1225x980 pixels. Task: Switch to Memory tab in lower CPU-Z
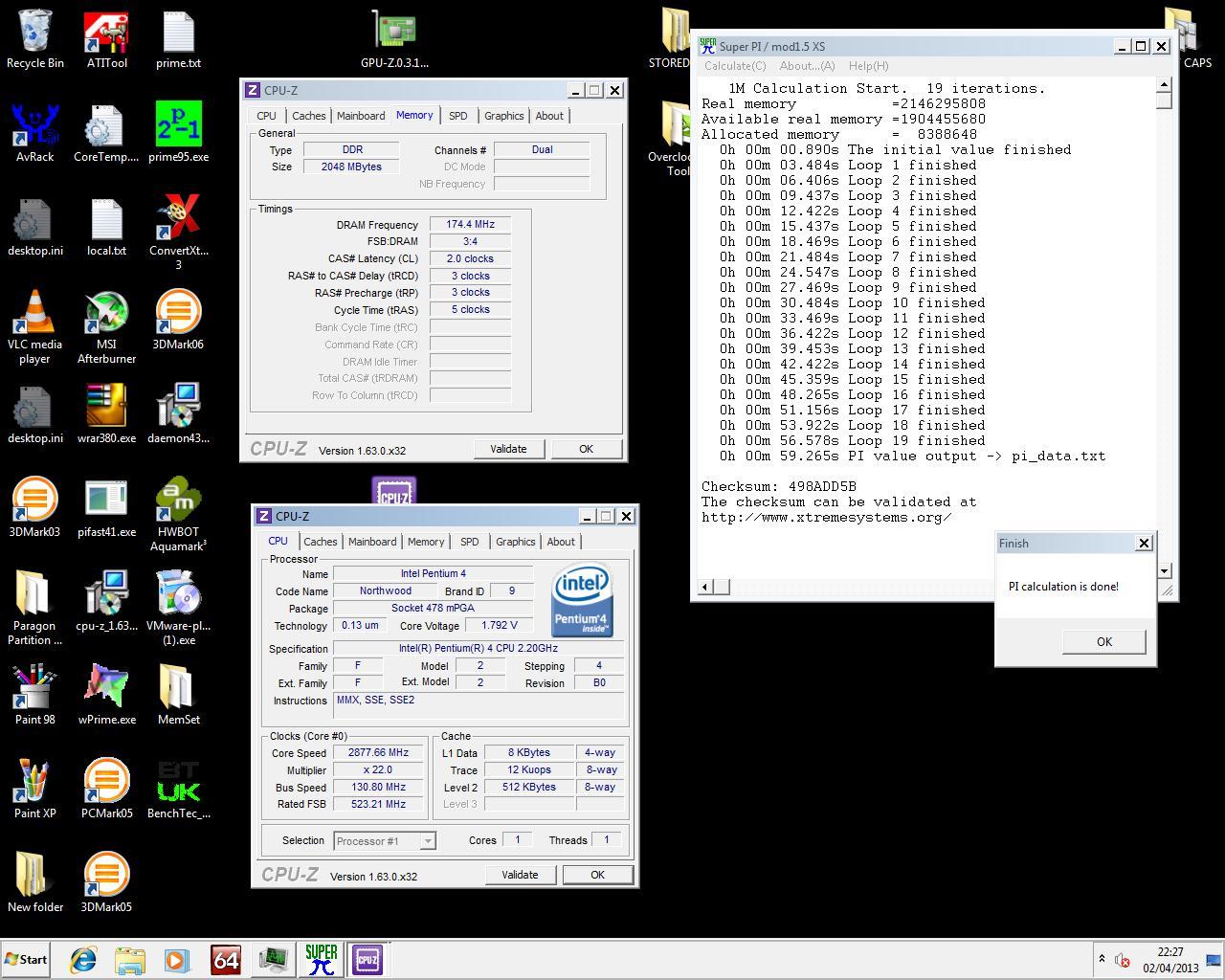tap(426, 542)
